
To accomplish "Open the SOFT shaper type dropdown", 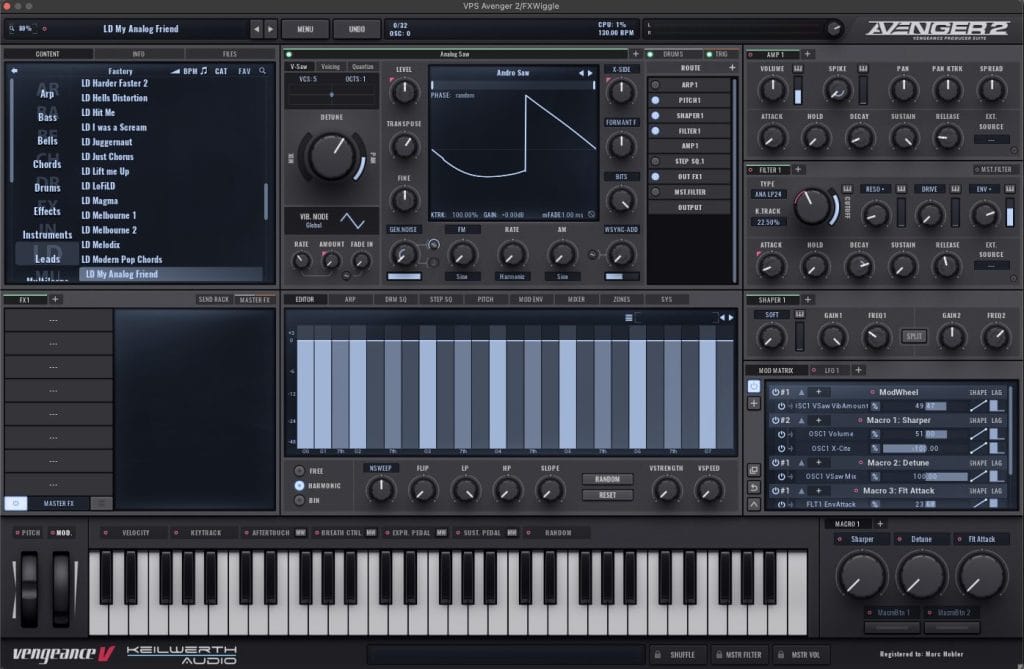I will 769,315.
